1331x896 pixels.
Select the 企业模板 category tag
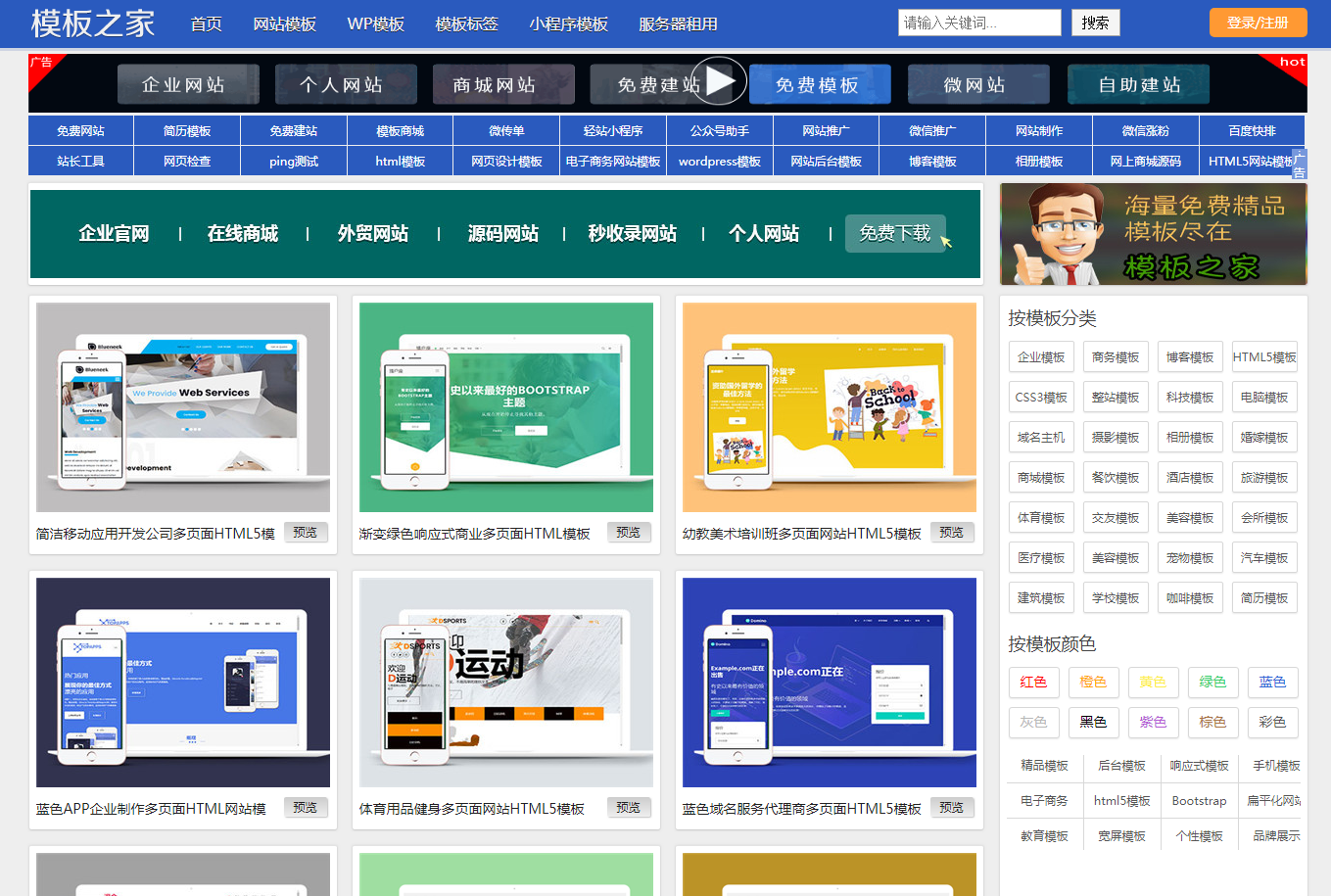pos(1041,357)
